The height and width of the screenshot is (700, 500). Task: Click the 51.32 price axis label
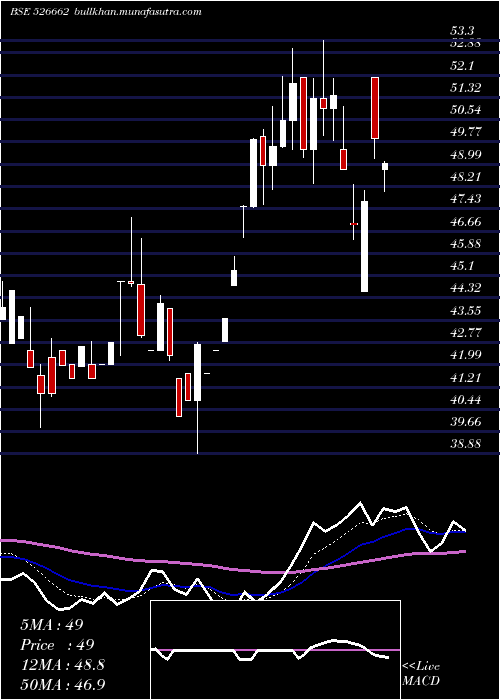click(x=466, y=88)
